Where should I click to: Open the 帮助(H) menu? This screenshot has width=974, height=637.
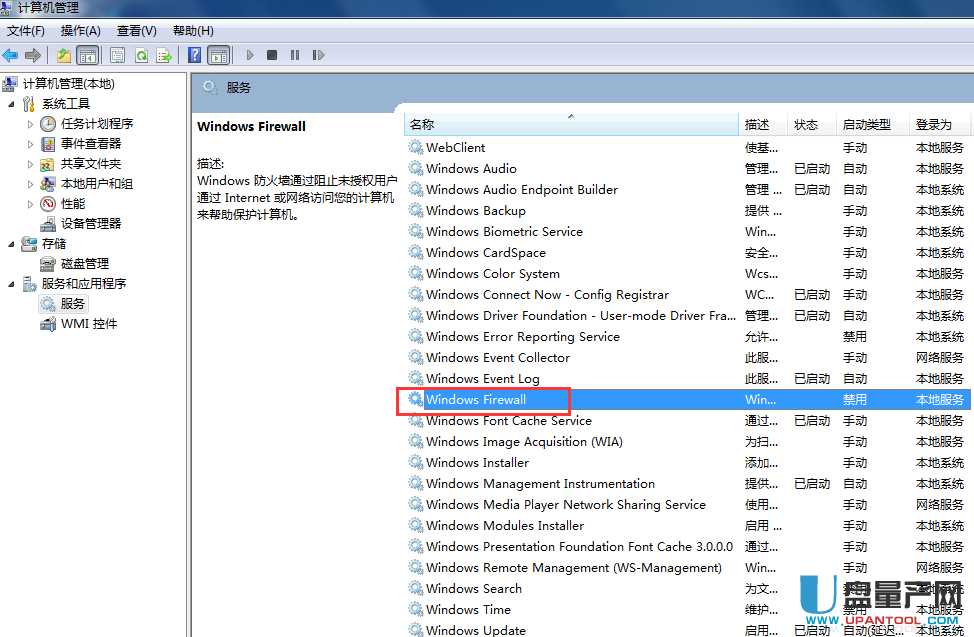coord(193,30)
